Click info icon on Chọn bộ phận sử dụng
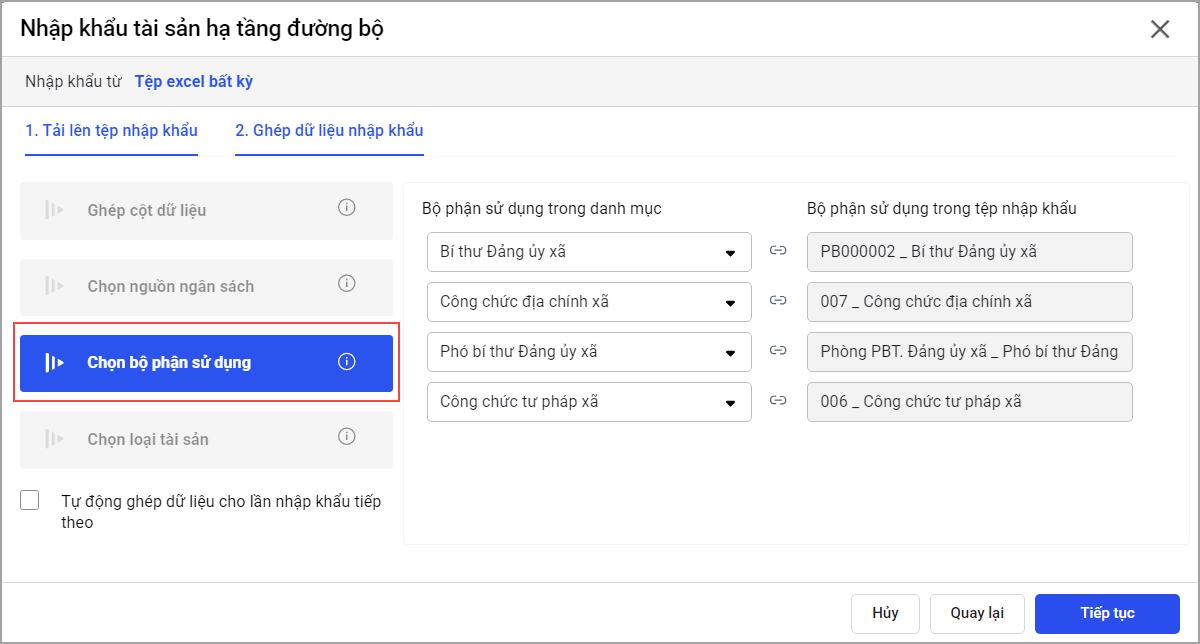 [x=347, y=362]
